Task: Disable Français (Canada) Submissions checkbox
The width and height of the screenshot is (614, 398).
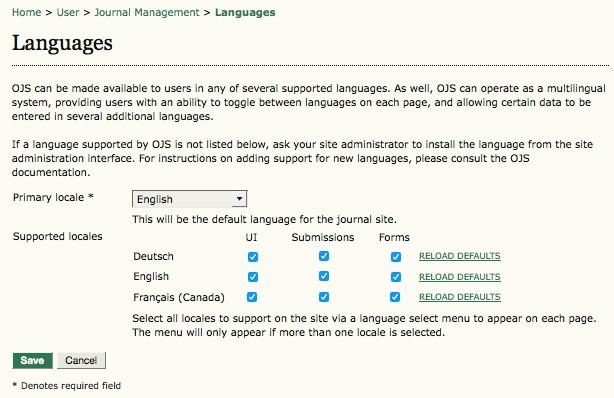Action: click(x=324, y=297)
